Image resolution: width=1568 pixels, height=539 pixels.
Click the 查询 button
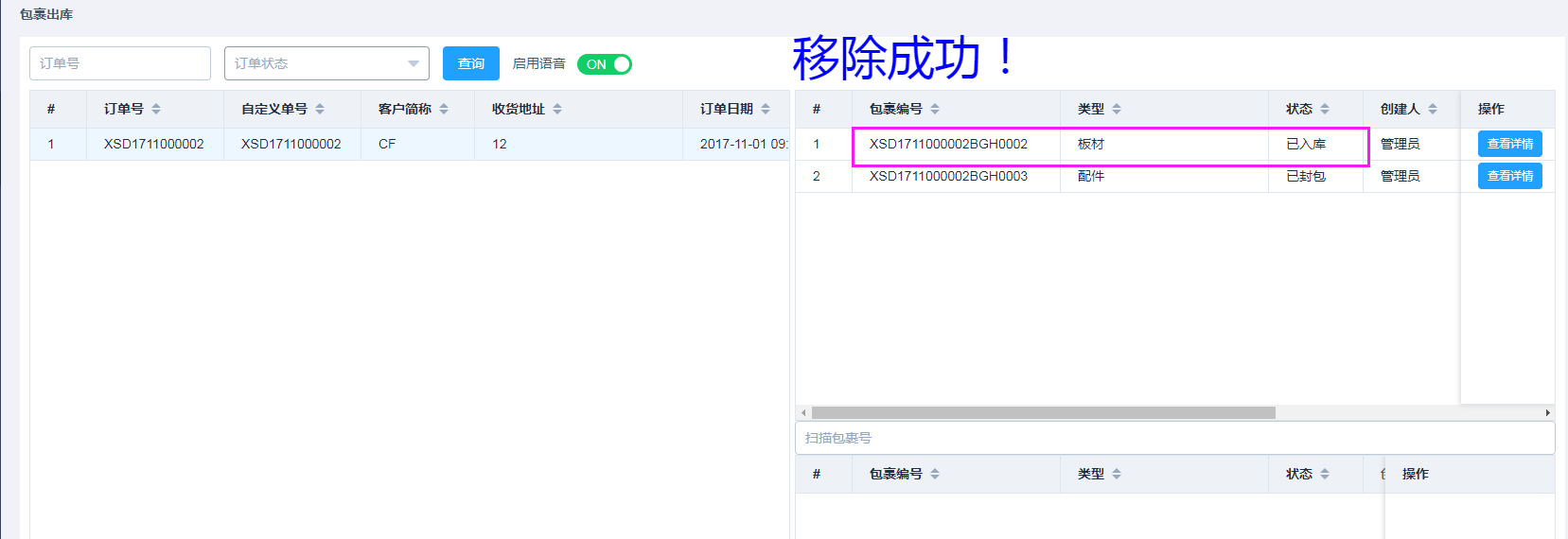pos(470,63)
